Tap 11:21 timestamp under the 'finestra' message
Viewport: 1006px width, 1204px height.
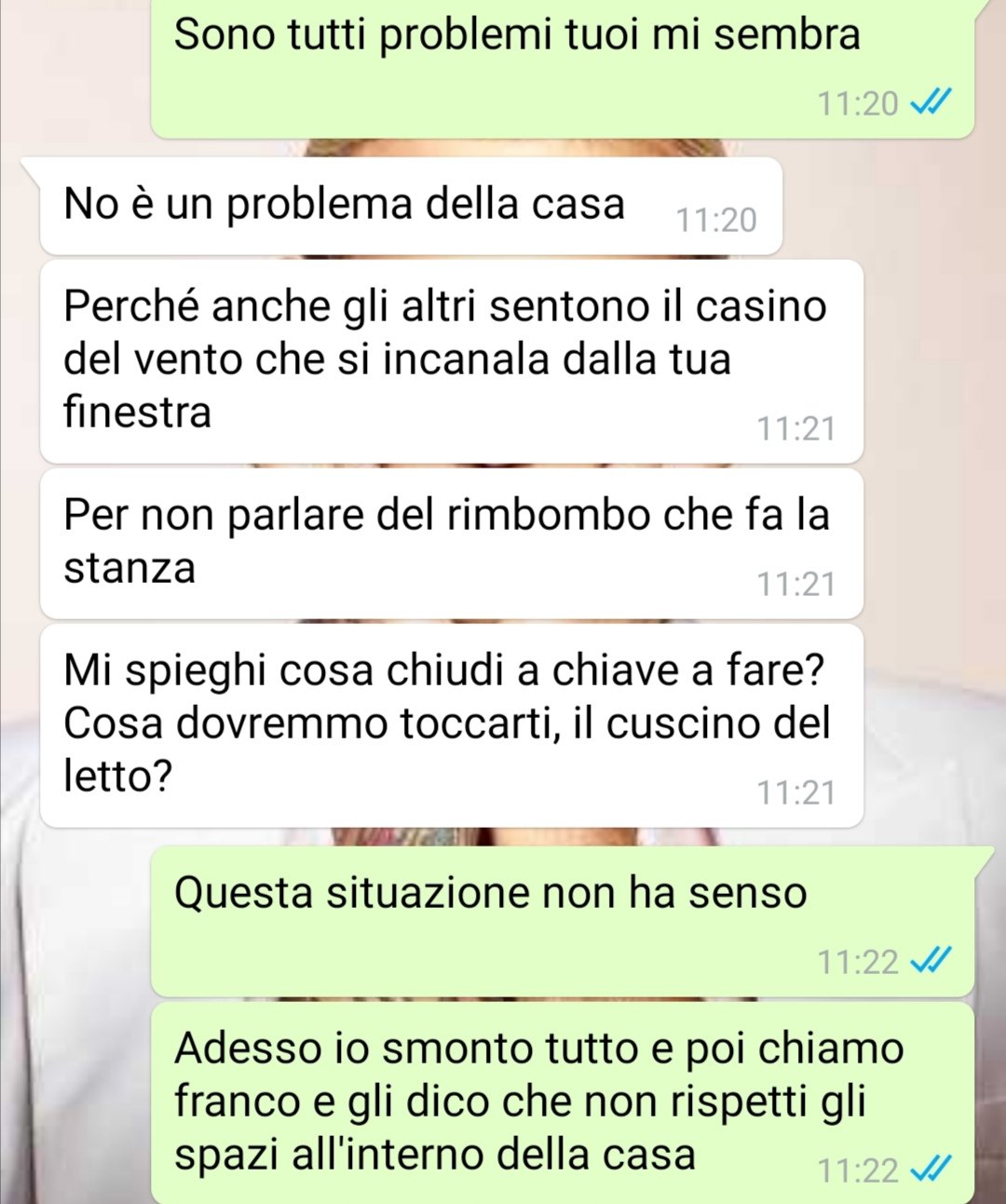pos(796,428)
